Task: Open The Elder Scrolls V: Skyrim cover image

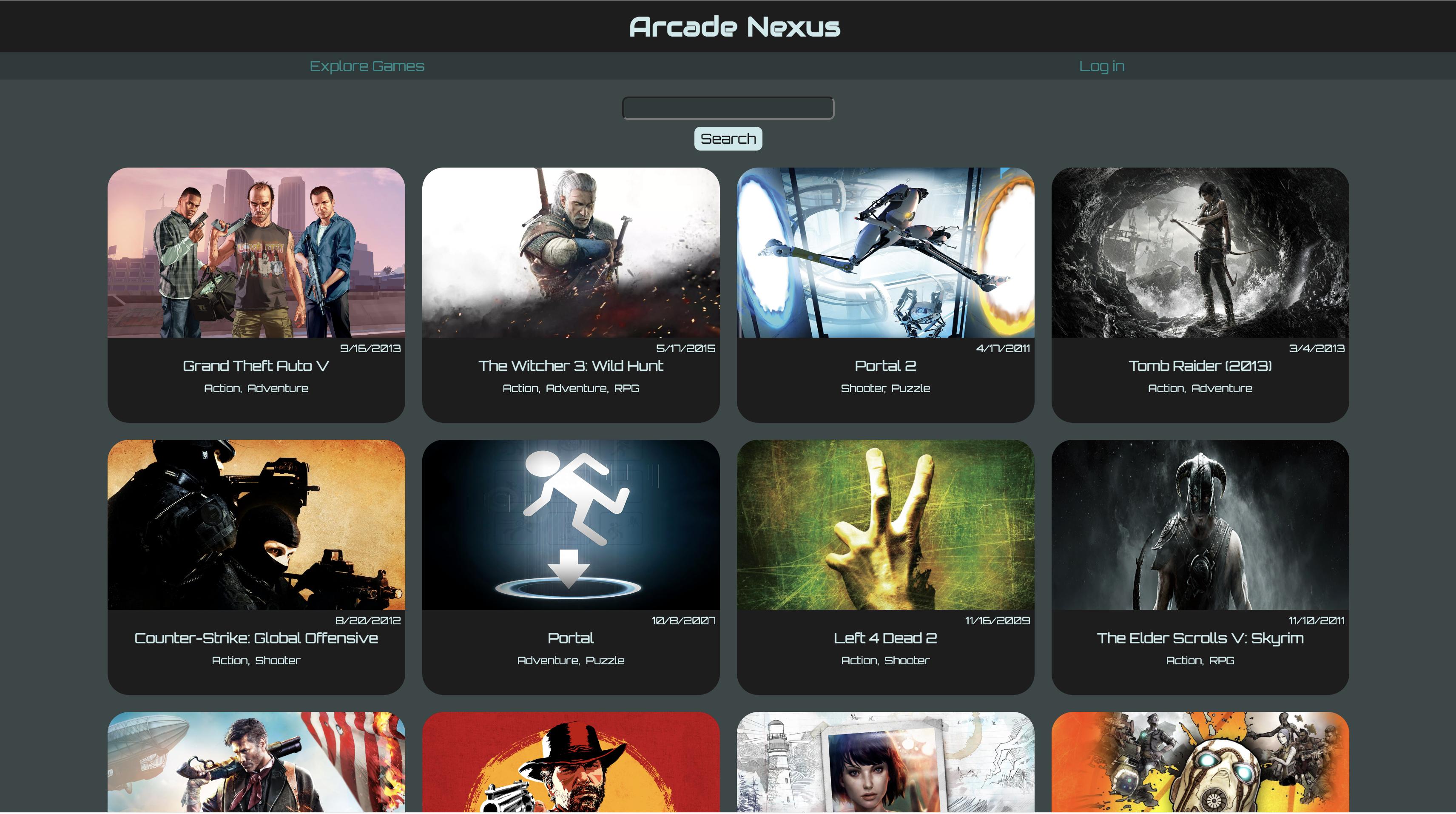Action: (x=1200, y=524)
